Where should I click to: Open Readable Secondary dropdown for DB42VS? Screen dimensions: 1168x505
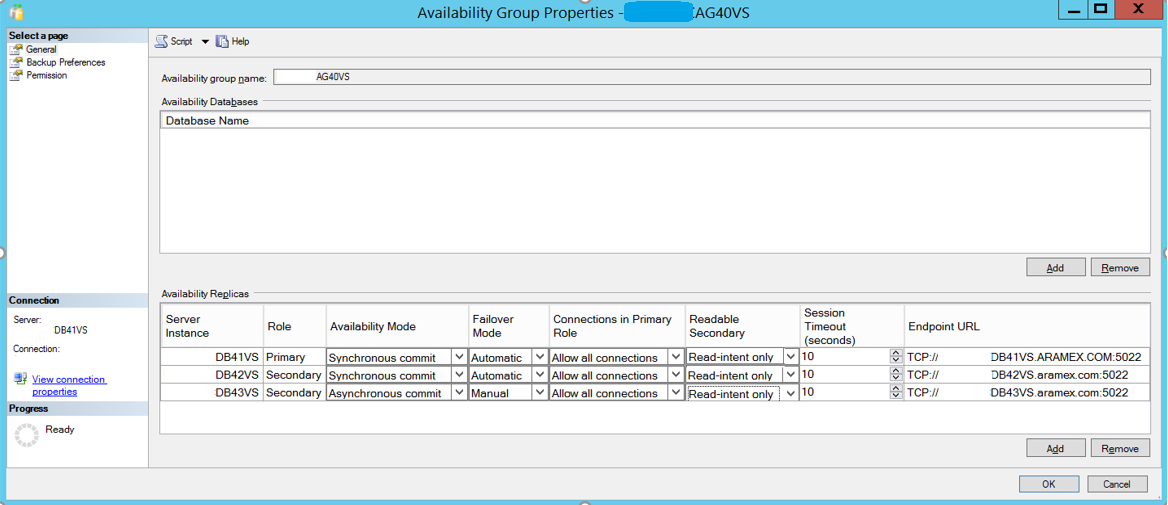pos(790,375)
